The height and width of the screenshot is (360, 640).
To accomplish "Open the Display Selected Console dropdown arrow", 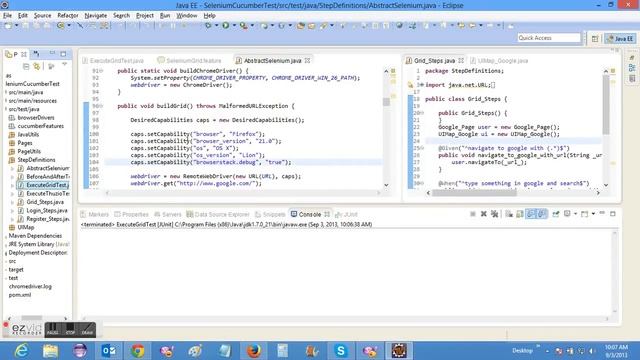I will click(x=576, y=214).
